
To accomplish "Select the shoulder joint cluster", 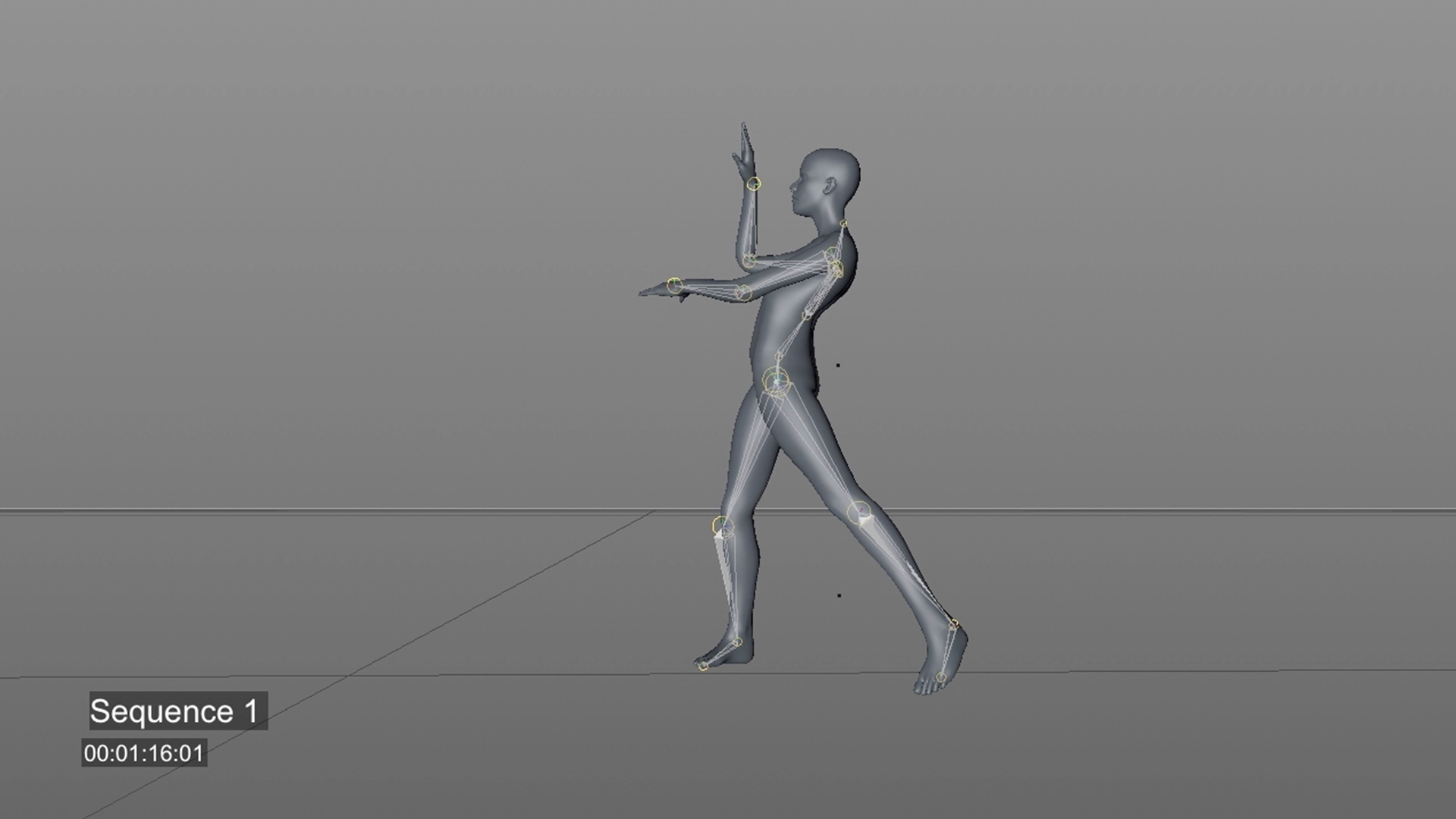I will [x=834, y=267].
